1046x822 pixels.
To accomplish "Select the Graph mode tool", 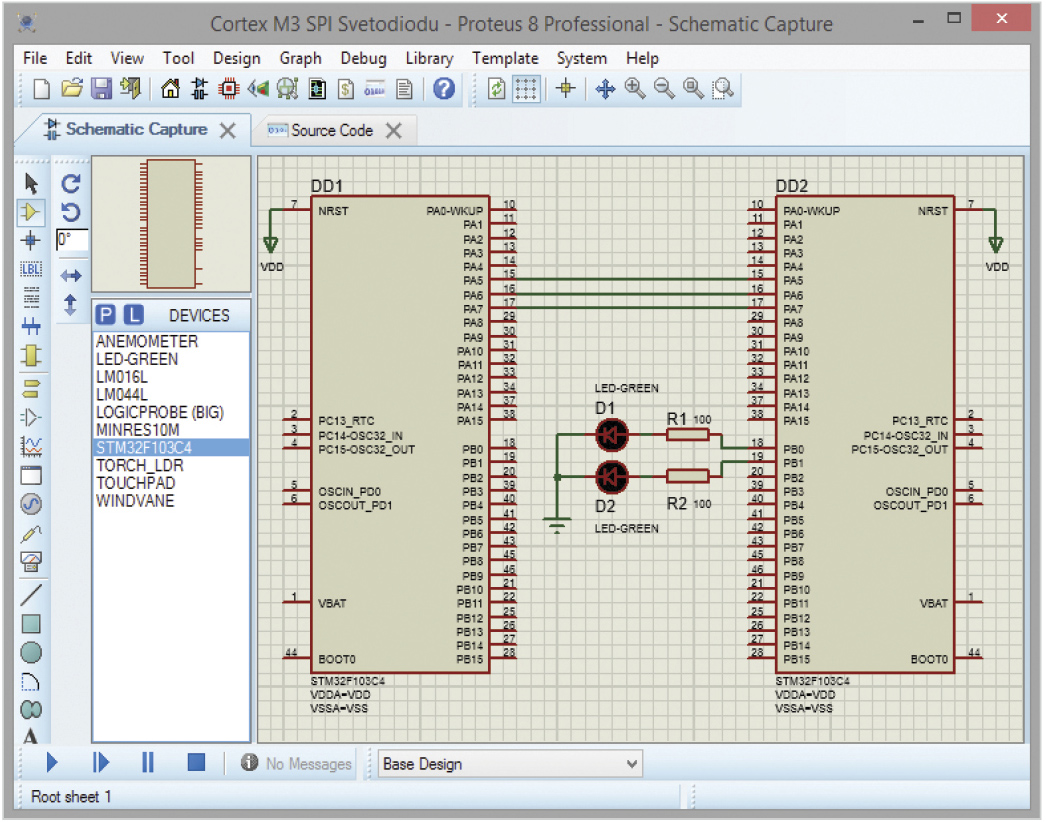I will point(31,446).
